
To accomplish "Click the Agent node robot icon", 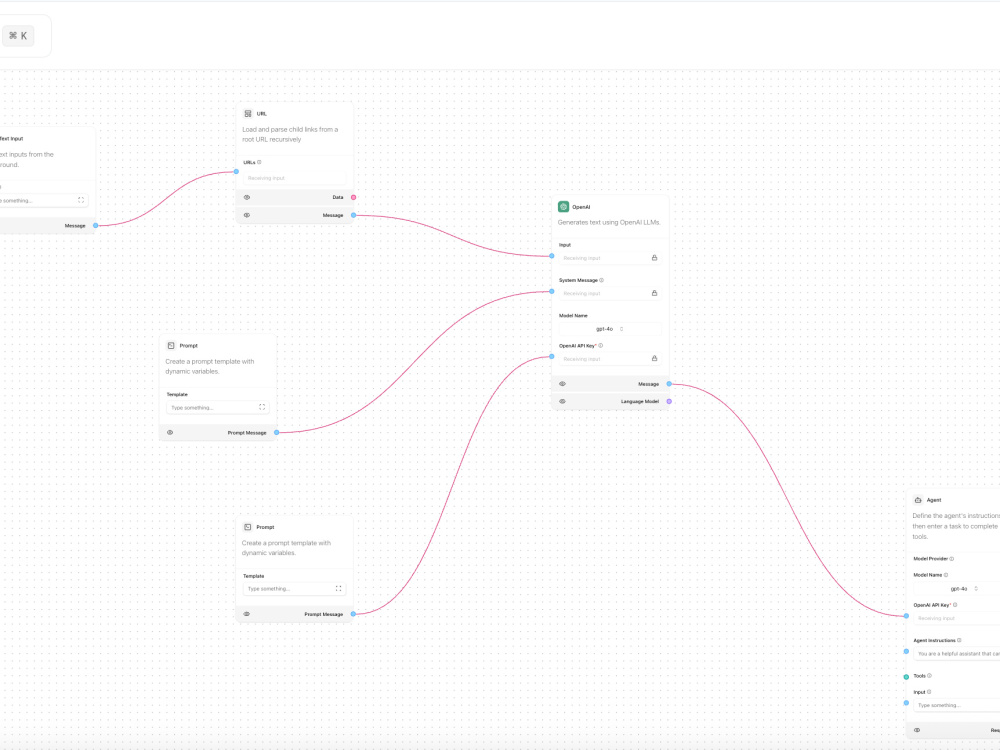I will (918, 500).
